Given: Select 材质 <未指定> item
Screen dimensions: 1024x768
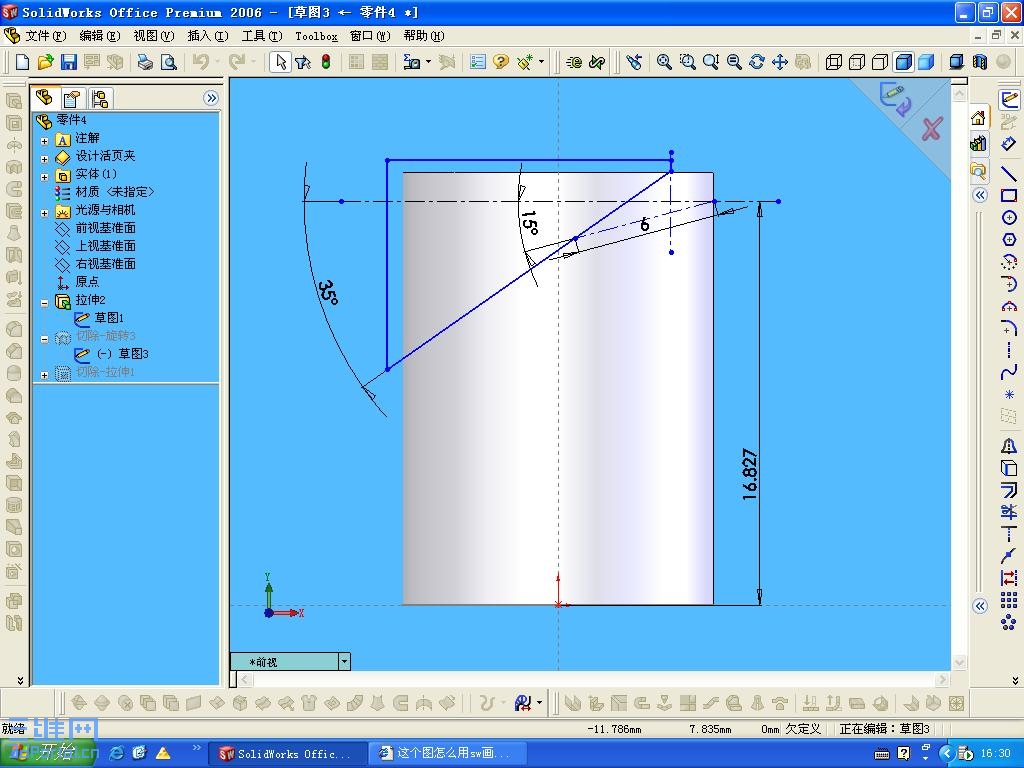Looking at the screenshot, I should (x=115, y=192).
